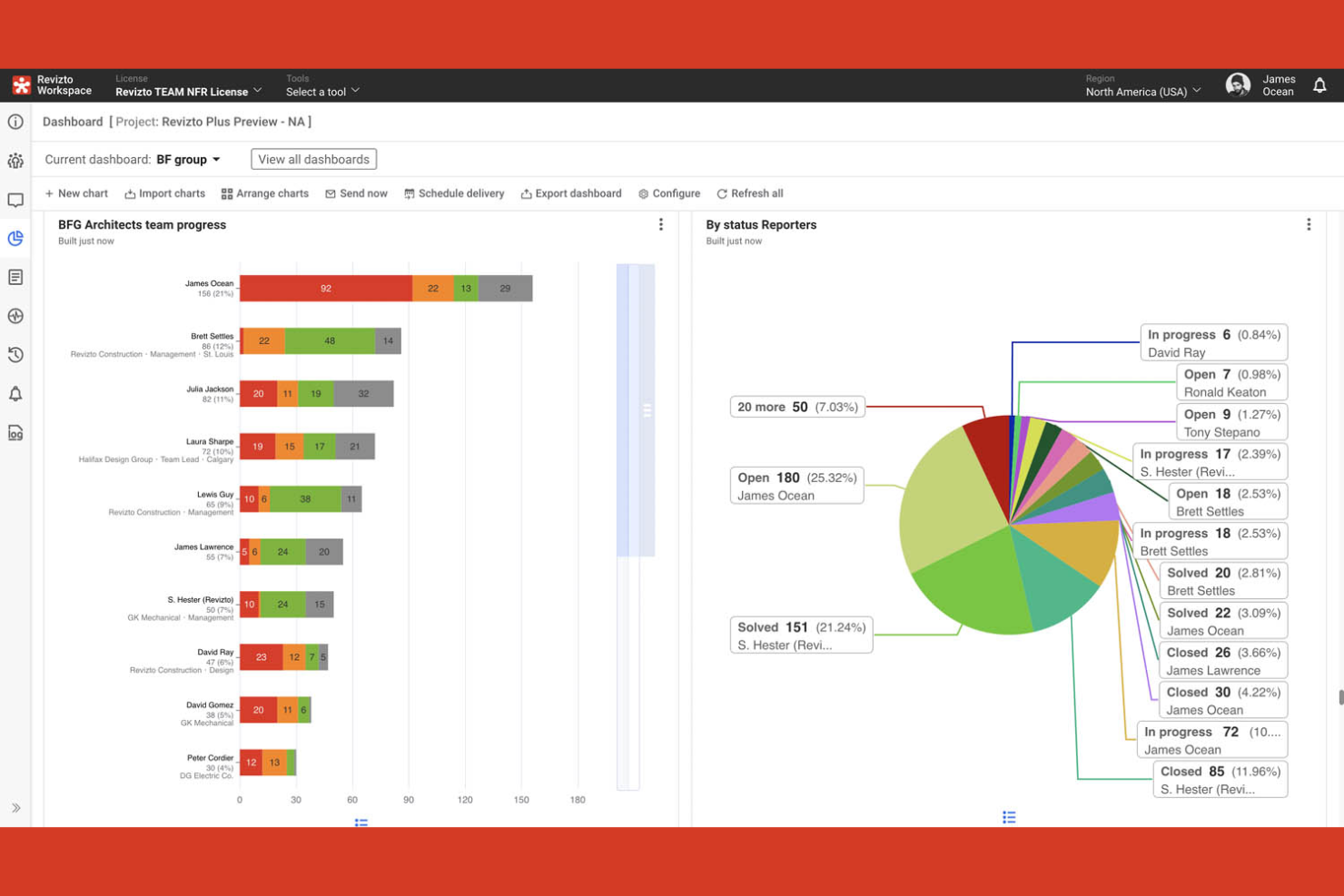Open the log file sidebar icon
This screenshot has height=896, width=1344.
click(x=15, y=433)
